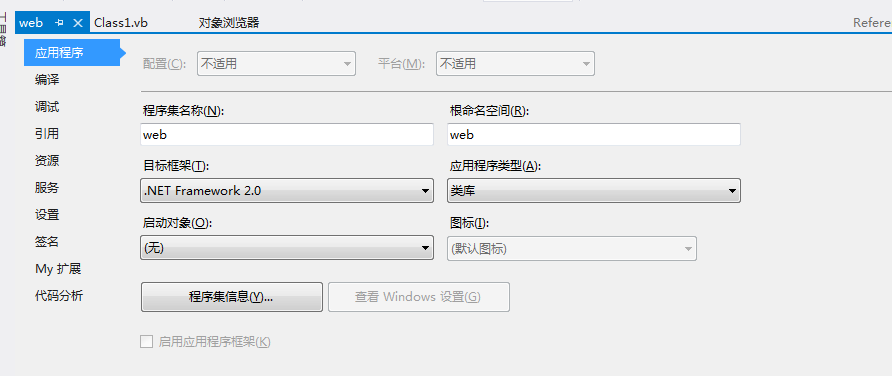Image resolution: width=892 pixels, height=376 pixels.
Task: Open the 服务 settings page
Action: pos(47,188)
